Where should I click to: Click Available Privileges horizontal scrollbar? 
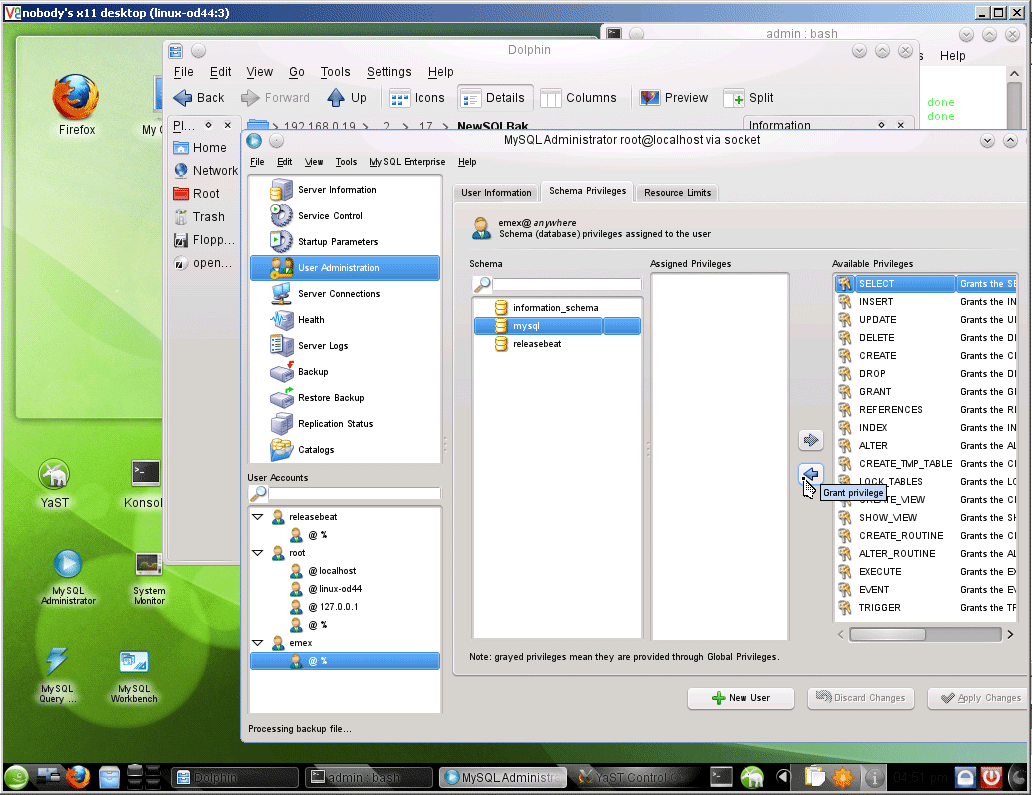[x=926, y=634]
